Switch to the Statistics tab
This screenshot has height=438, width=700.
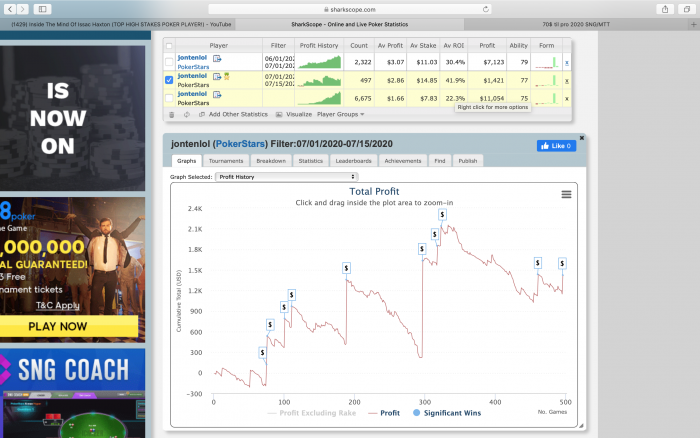pyautogui.click(x=311, y=161)
